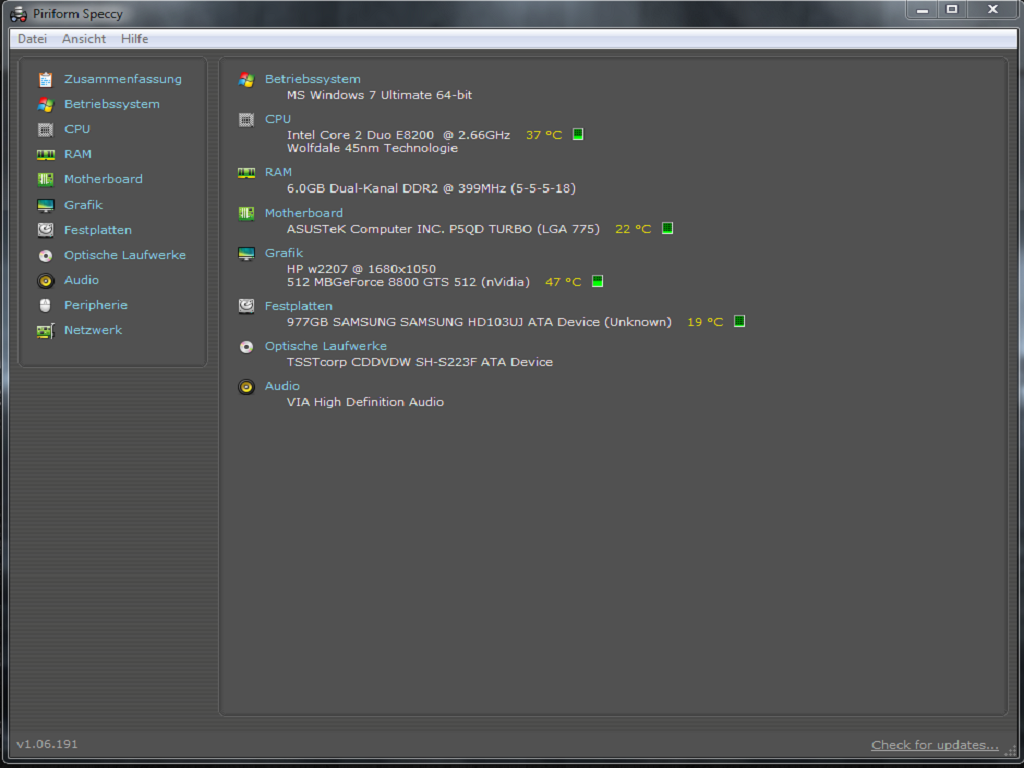This screenshot has height=768, width=1024.
Task: View Festplatten details from sidebar
Action: pyautogui.click(x=98, y=230)
